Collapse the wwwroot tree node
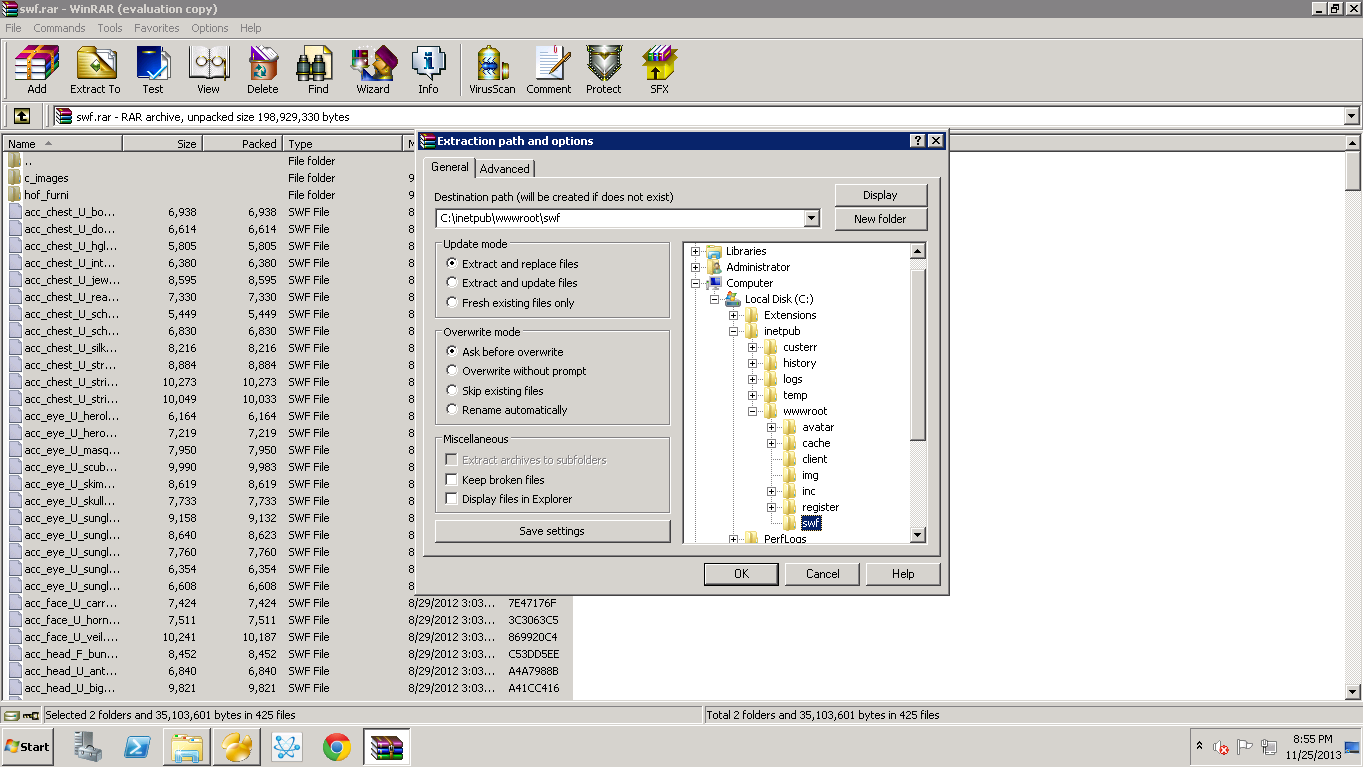 753,411
